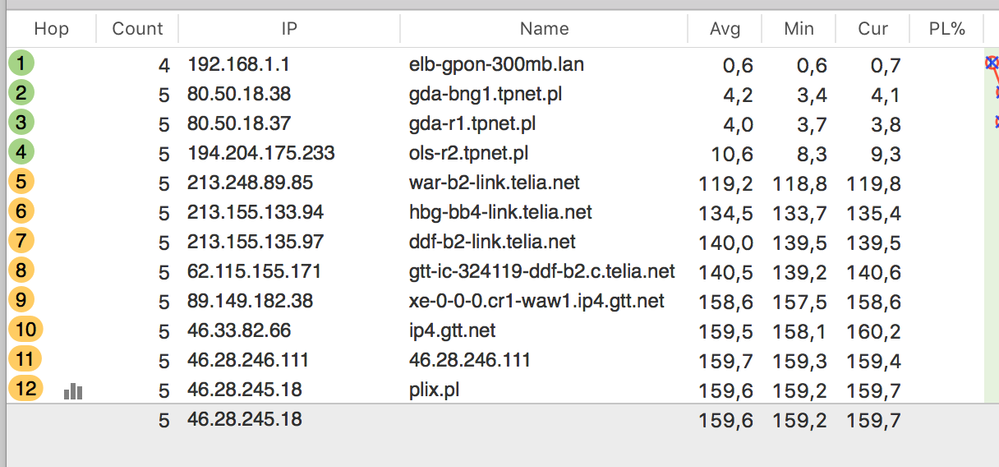Select the xe-0-0-0.cr1-waw1.ip4.gtt.net hostname
This screenshot has height=467, width=999.
coord(537,301)
